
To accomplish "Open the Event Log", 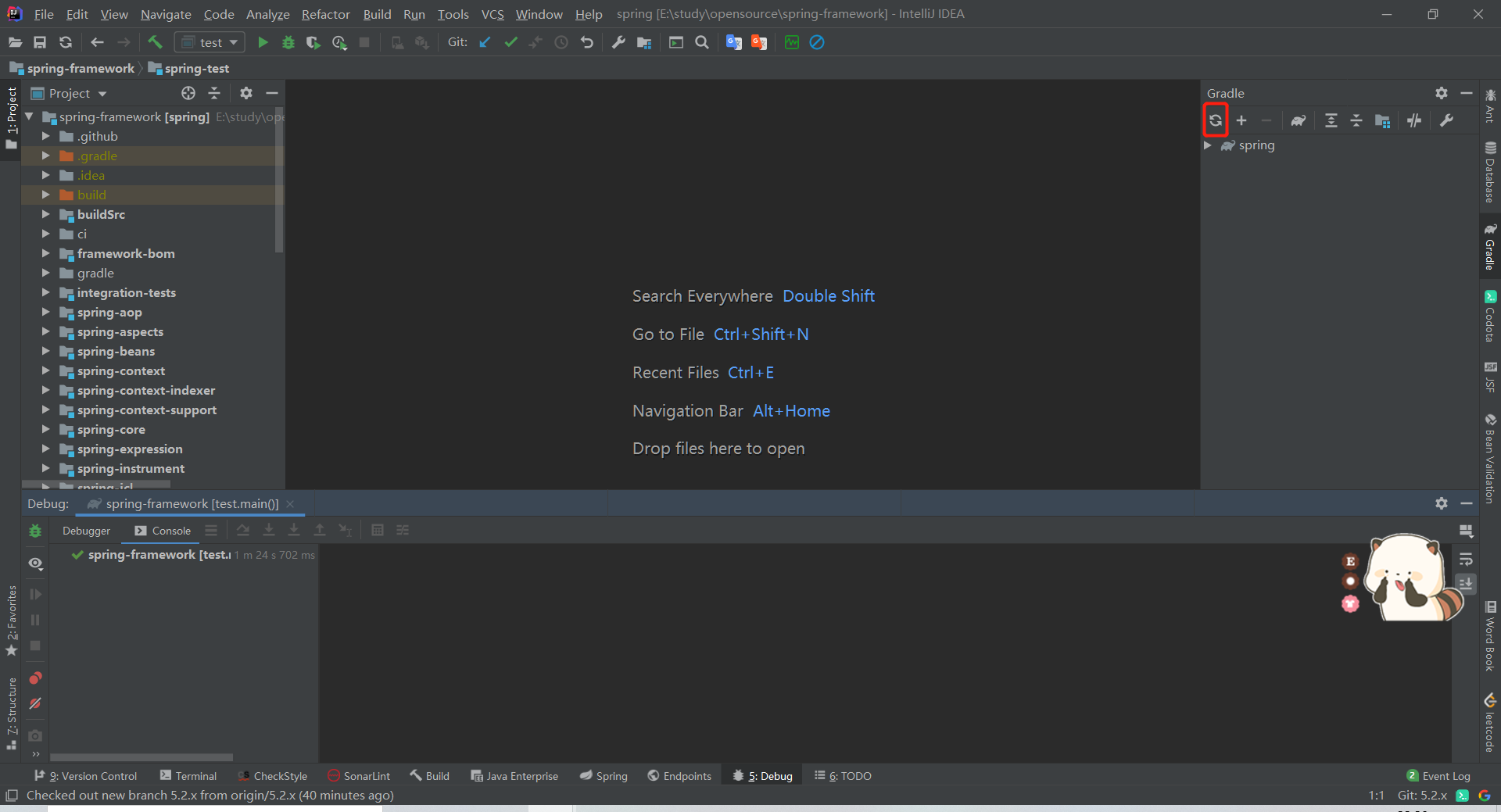I will click(x=1438, y=776).
